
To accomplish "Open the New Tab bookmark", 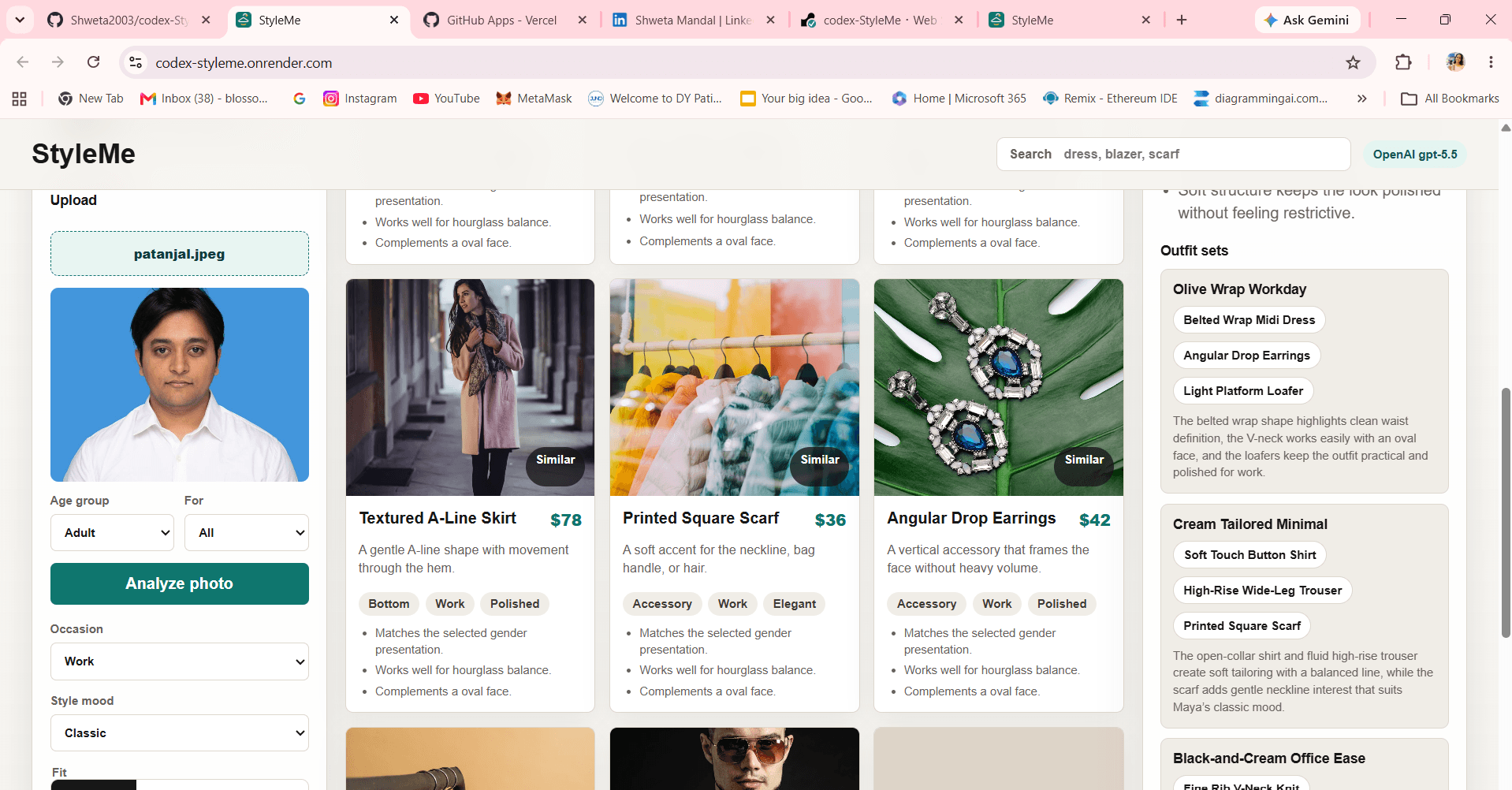I will (91, 99).
